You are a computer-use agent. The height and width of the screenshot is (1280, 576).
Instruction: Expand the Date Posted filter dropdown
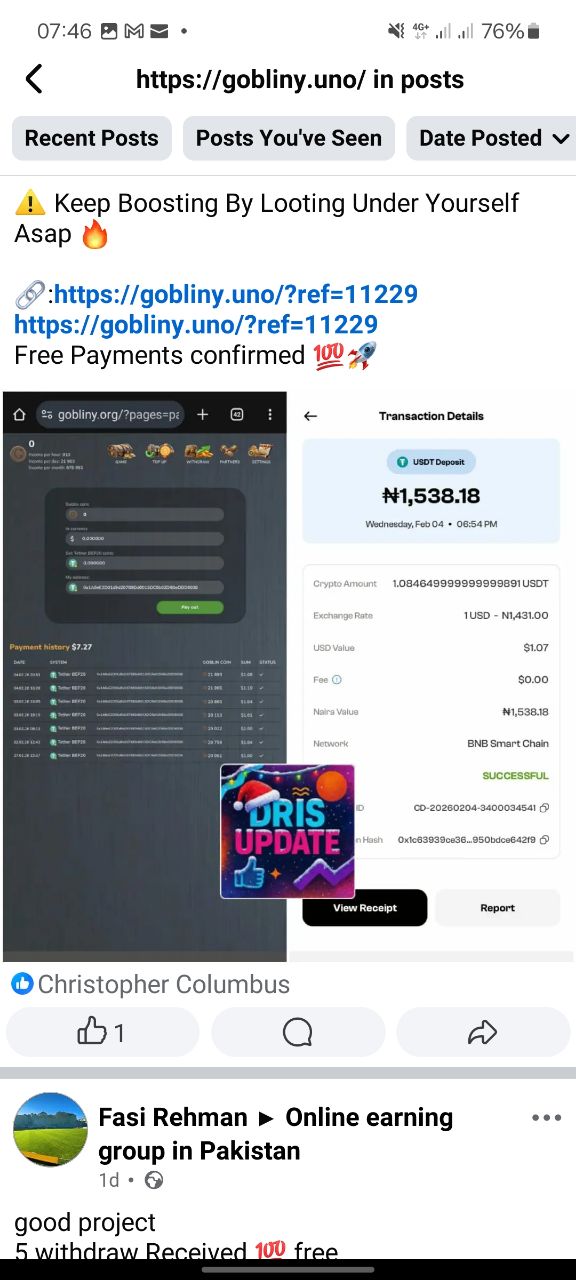pos(491,138)
